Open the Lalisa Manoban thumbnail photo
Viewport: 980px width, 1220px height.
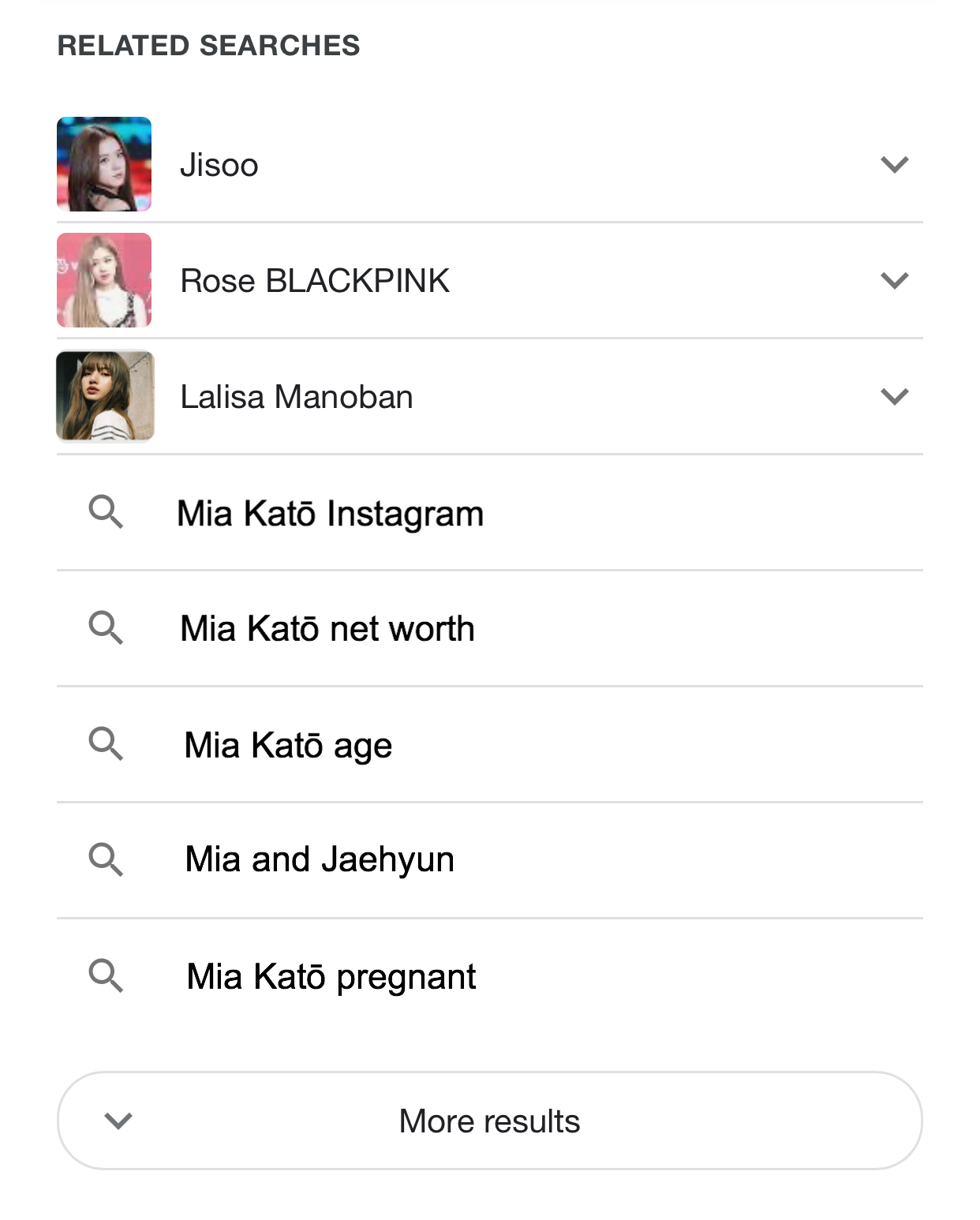tap(105, 396)
